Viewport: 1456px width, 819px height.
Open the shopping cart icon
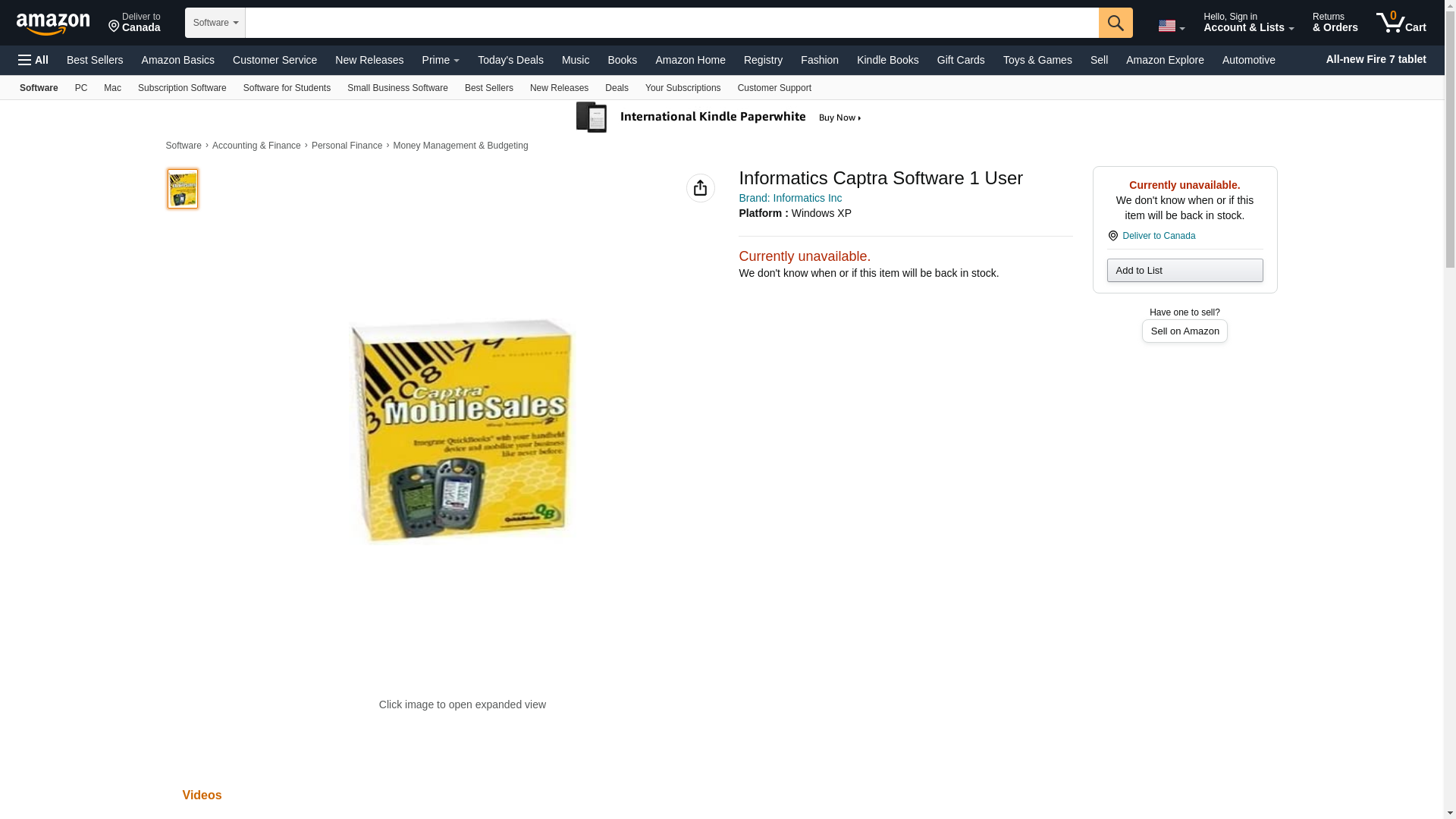click(x=1401, y=23)
